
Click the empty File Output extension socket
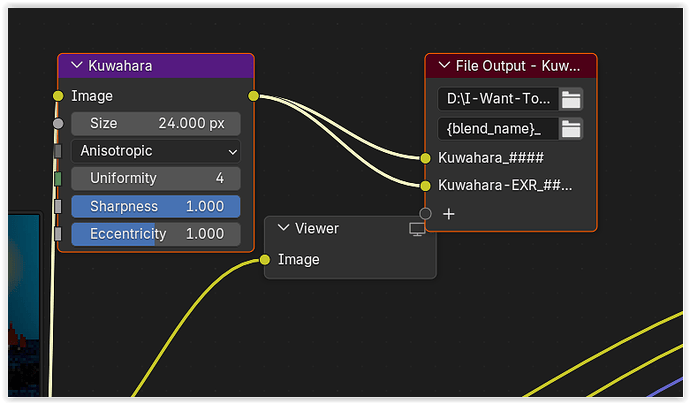click(x=425, y=214)
